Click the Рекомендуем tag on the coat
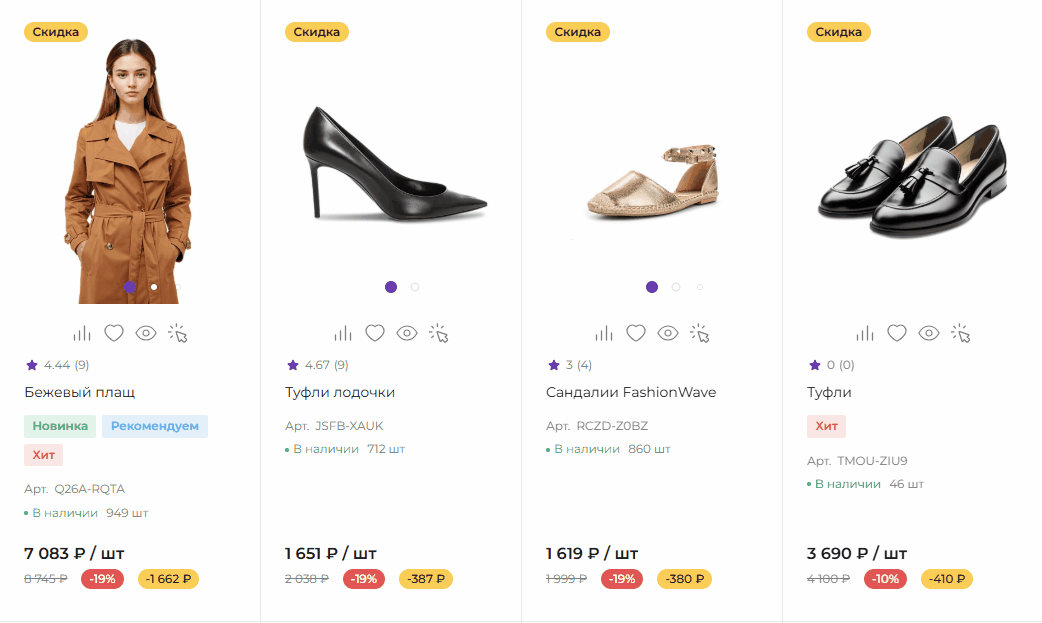1042x623 pixels. click(154, 426)
